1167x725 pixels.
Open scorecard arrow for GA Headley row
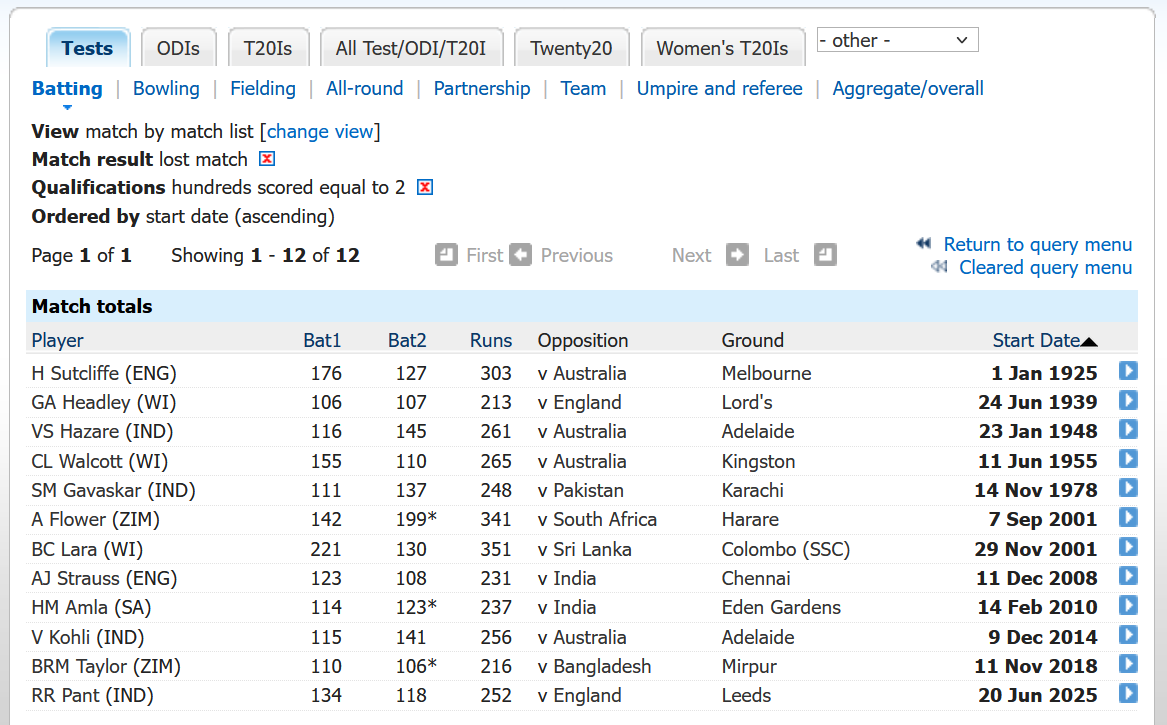[1128, 400]
